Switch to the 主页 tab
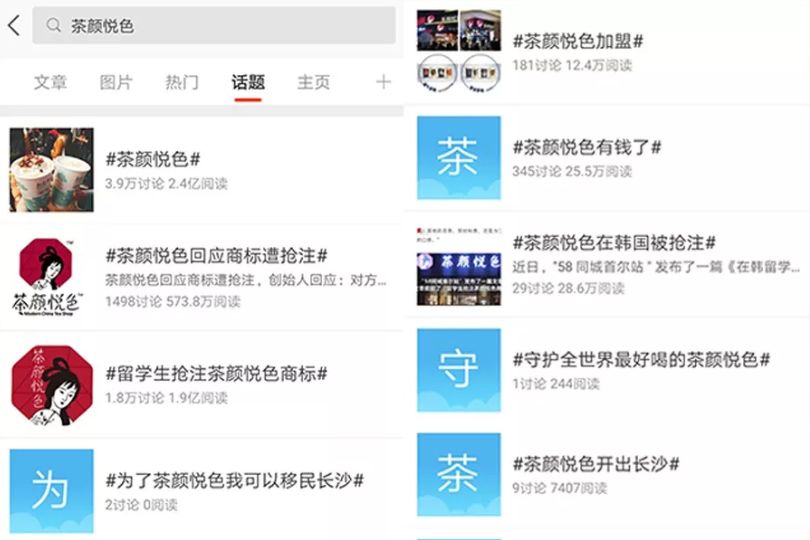 coord(314,82)
